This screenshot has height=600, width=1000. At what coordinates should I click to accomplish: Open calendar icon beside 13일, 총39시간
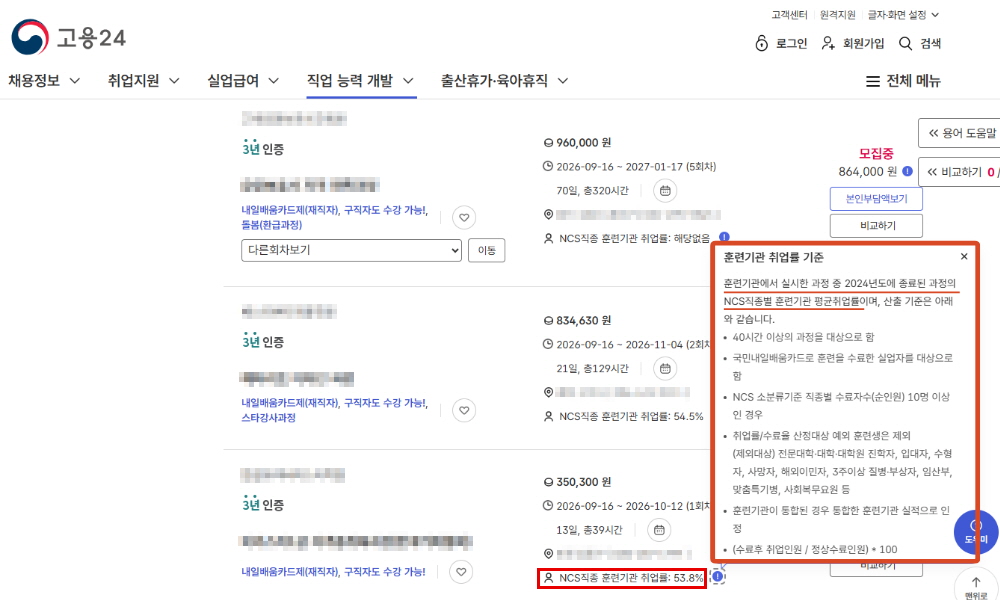point(659,530)
